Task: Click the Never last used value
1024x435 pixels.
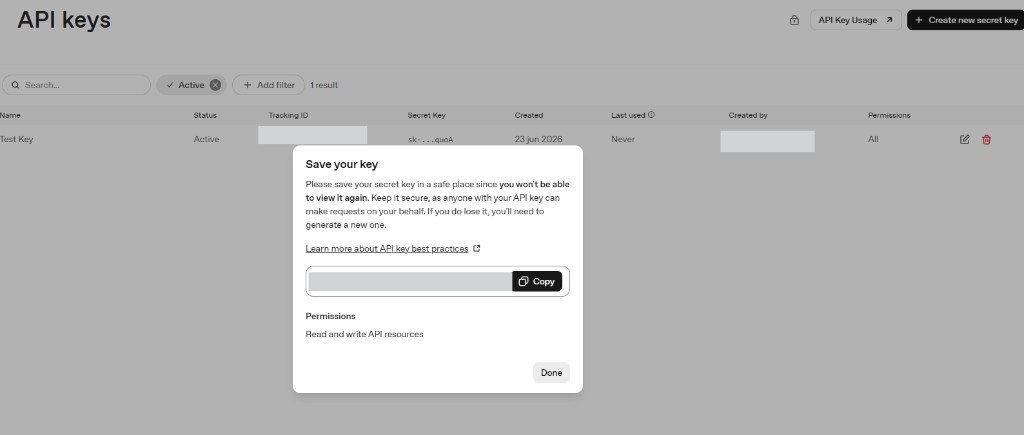Action: click(623, 139)
